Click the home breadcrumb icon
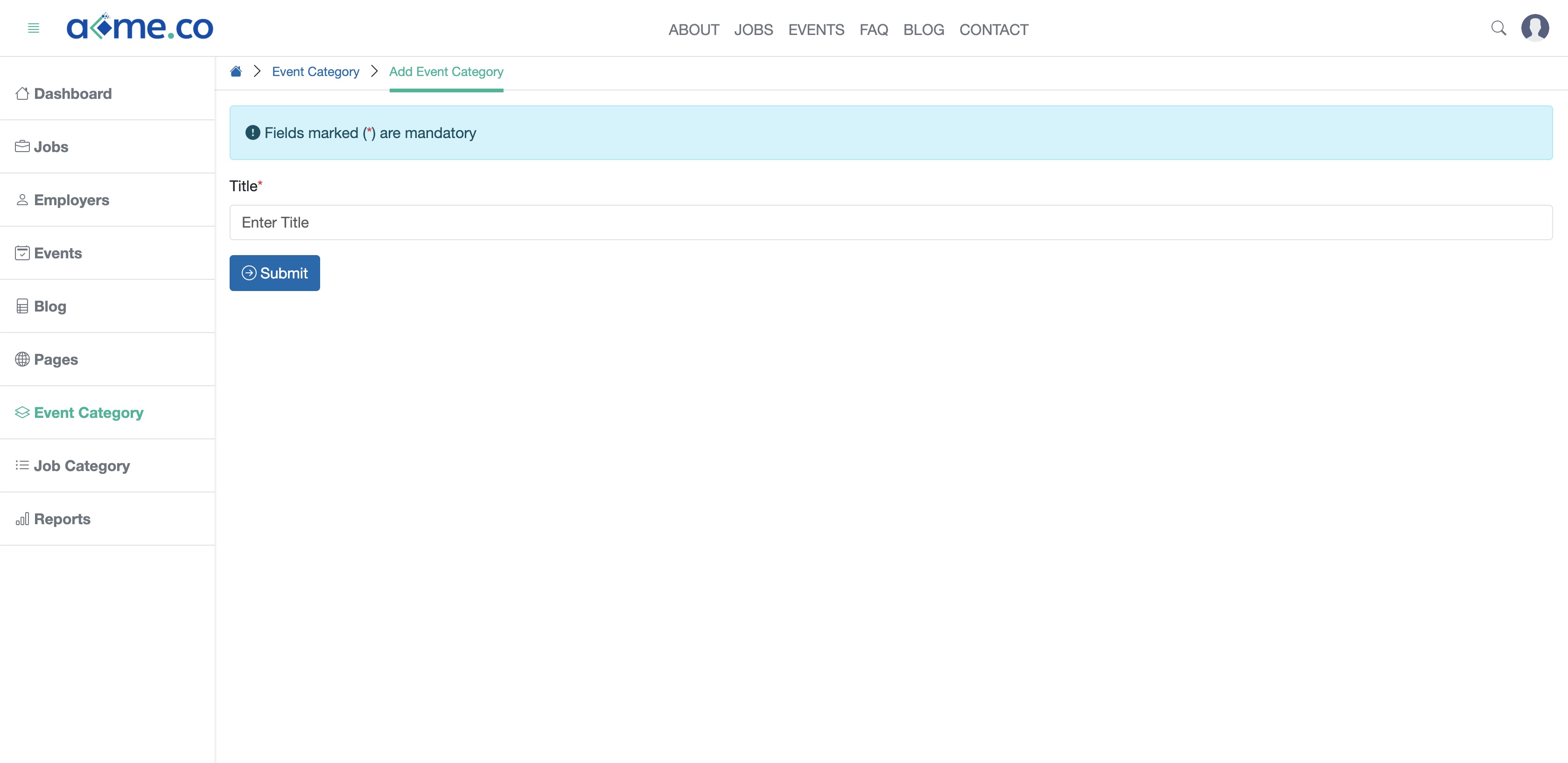Image resolution: width=1568 pixels, height=763 pixels. point(236,71)
